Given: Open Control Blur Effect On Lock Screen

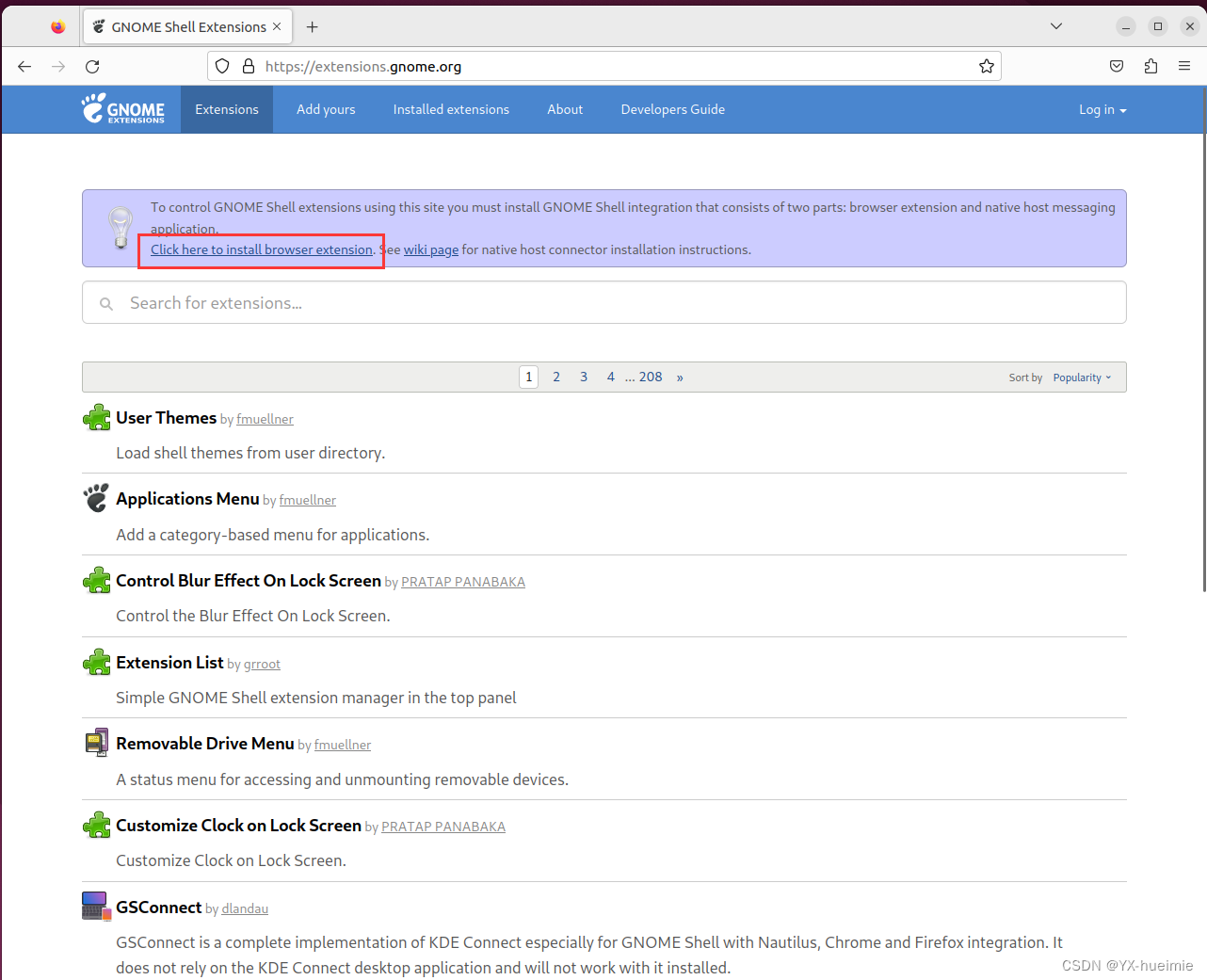Looking at the screenshot, I should pyautogui.click(x=249, y=581).
